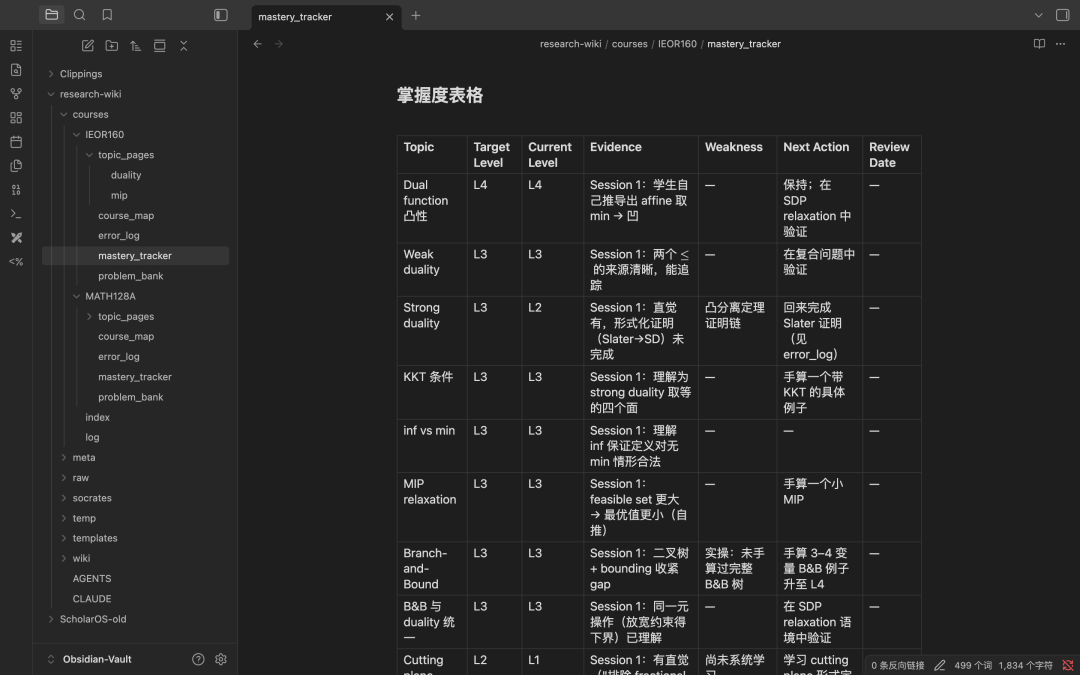Create a new folder in explorer
This screenshot has height=675, width=1080.
click(112, 45)
